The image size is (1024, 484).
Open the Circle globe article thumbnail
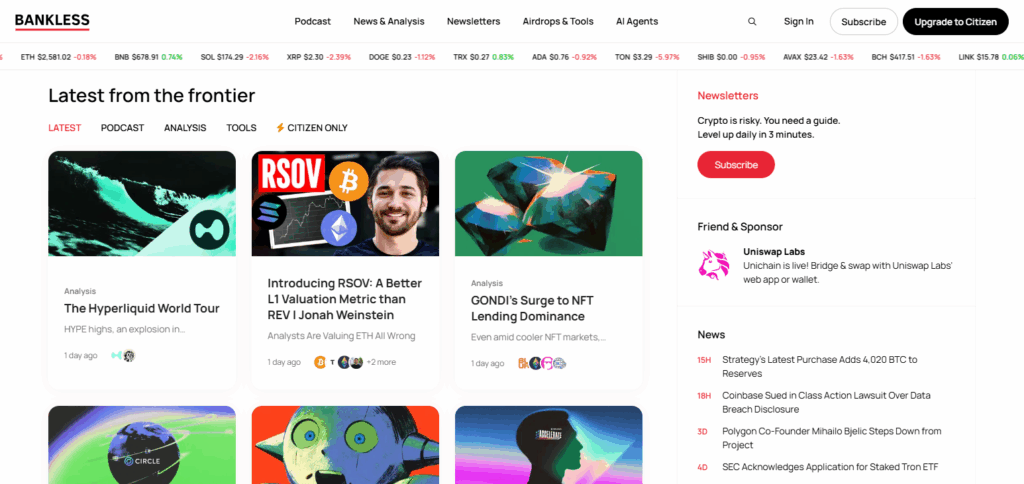[142, 445]
